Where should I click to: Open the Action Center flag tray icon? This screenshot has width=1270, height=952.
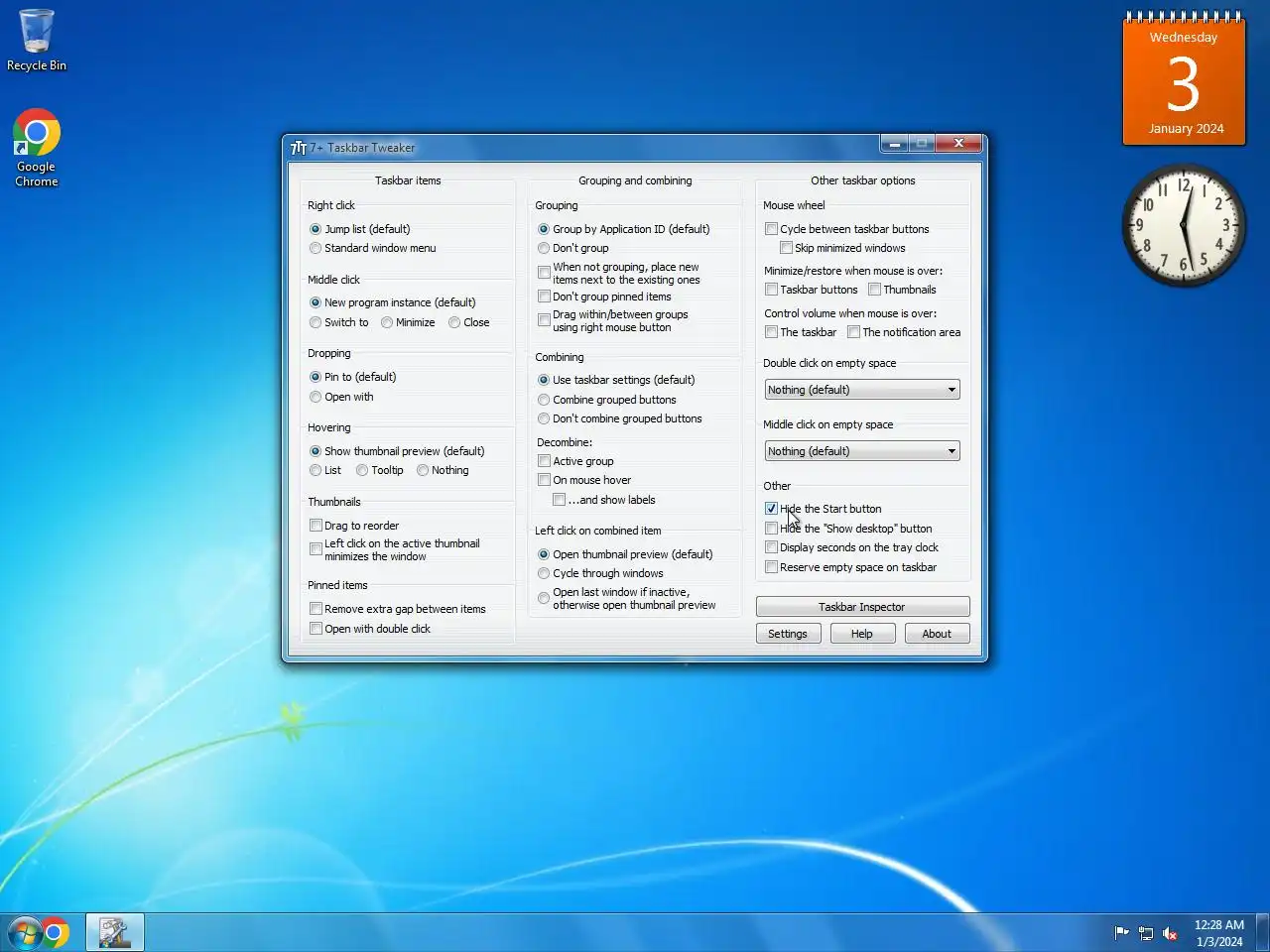1122,933
